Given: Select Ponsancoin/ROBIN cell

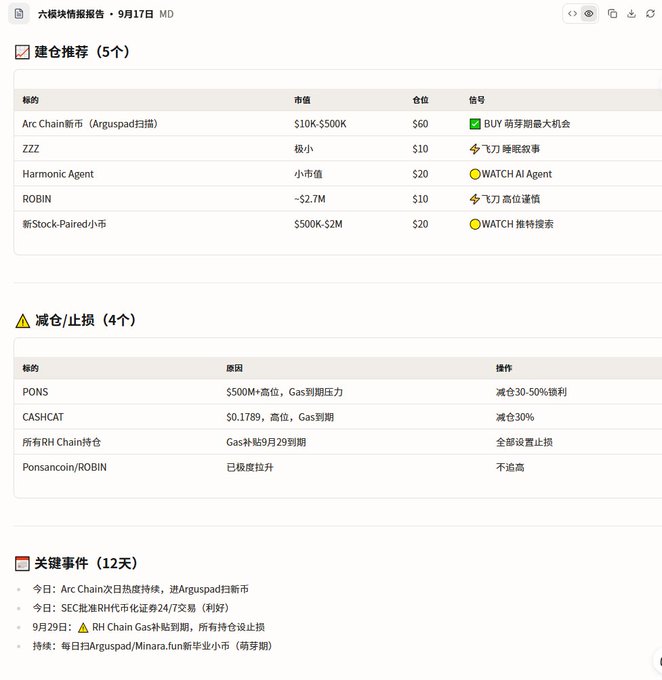Looking at the screenshot, I should (x=65, y=468).
